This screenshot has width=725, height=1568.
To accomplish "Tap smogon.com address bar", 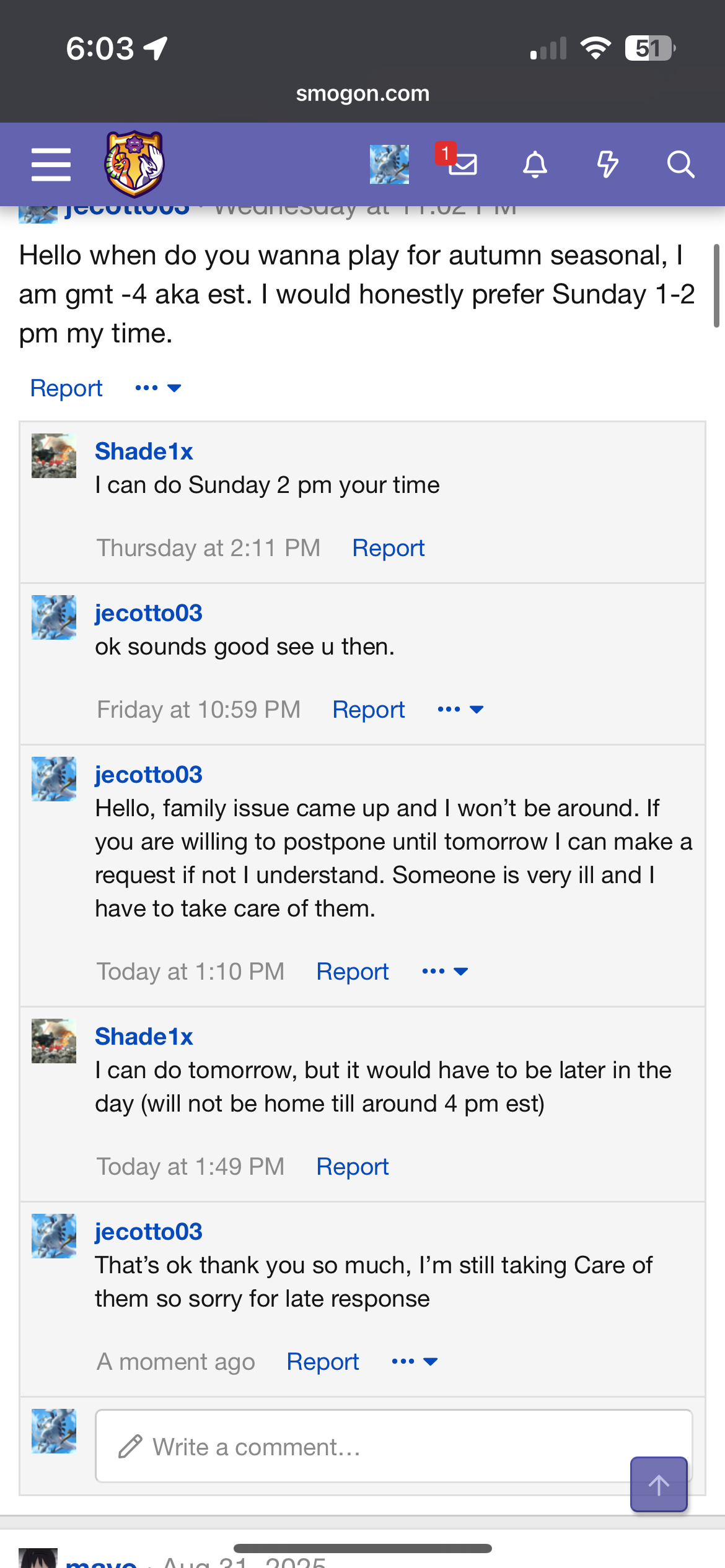I will click(362, 94).
